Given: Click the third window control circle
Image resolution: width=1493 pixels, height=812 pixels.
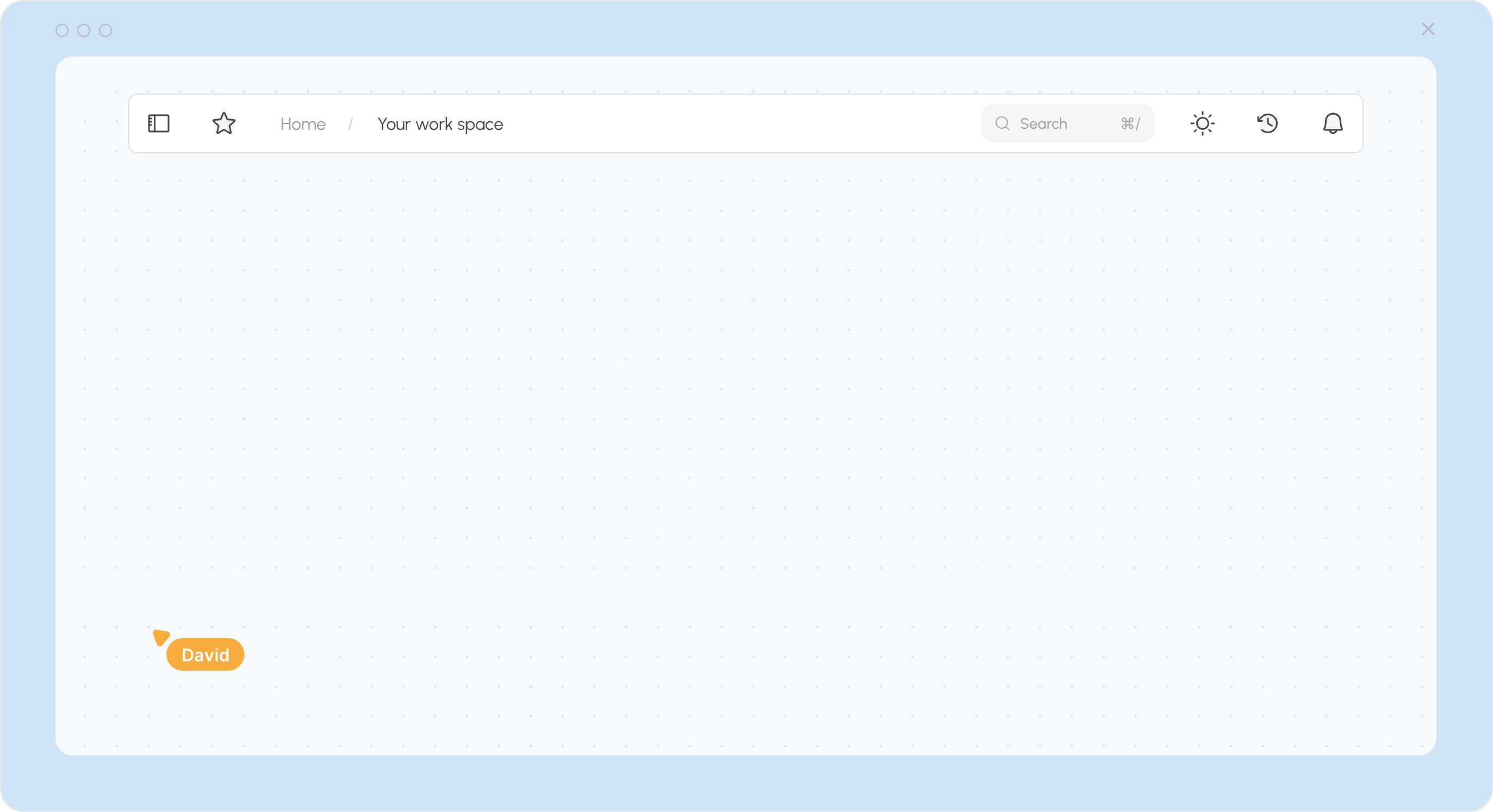Looking at the screenshot, I should click(105, 30).
